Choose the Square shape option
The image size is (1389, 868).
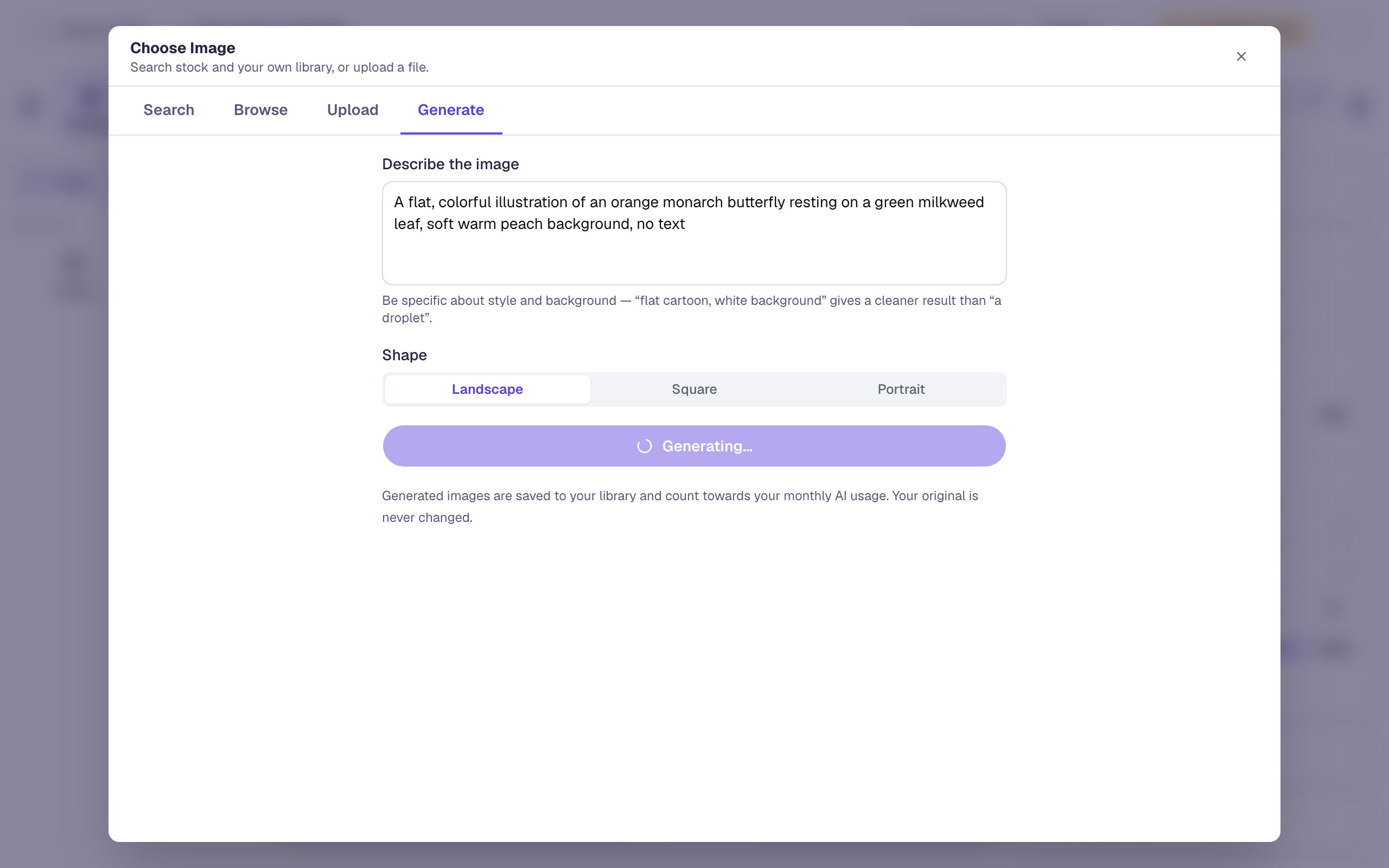(694, 389)
